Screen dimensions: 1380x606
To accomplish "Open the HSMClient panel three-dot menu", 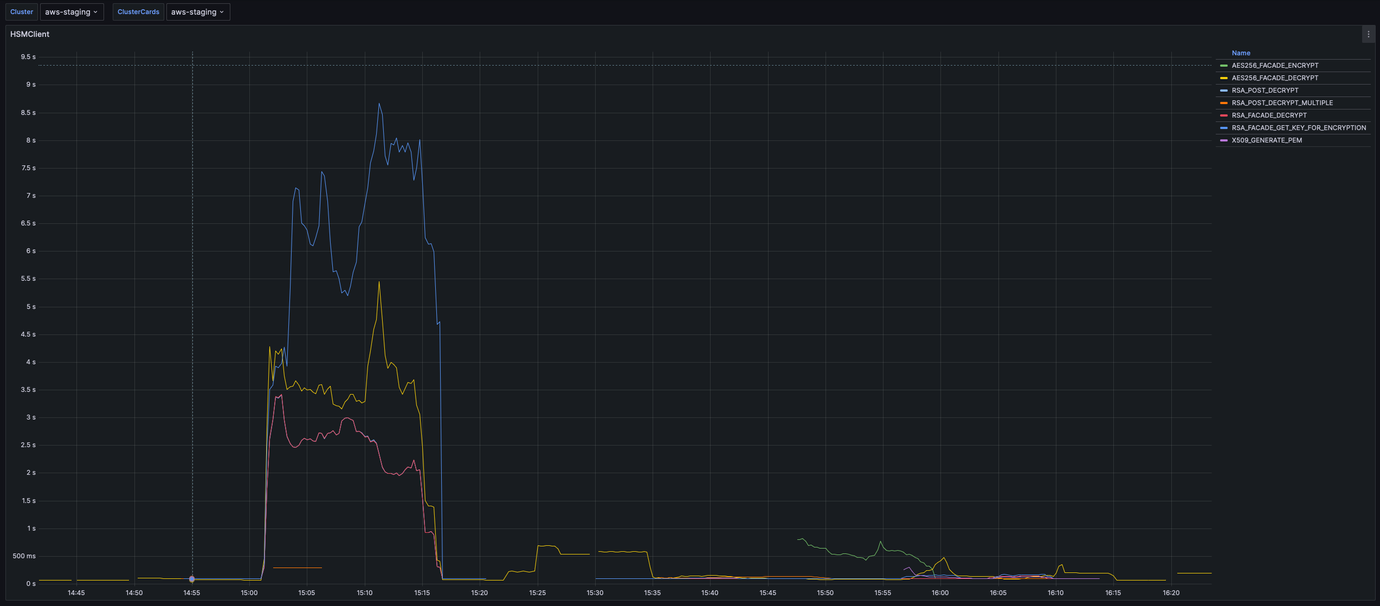I will tap(1368, 34).
